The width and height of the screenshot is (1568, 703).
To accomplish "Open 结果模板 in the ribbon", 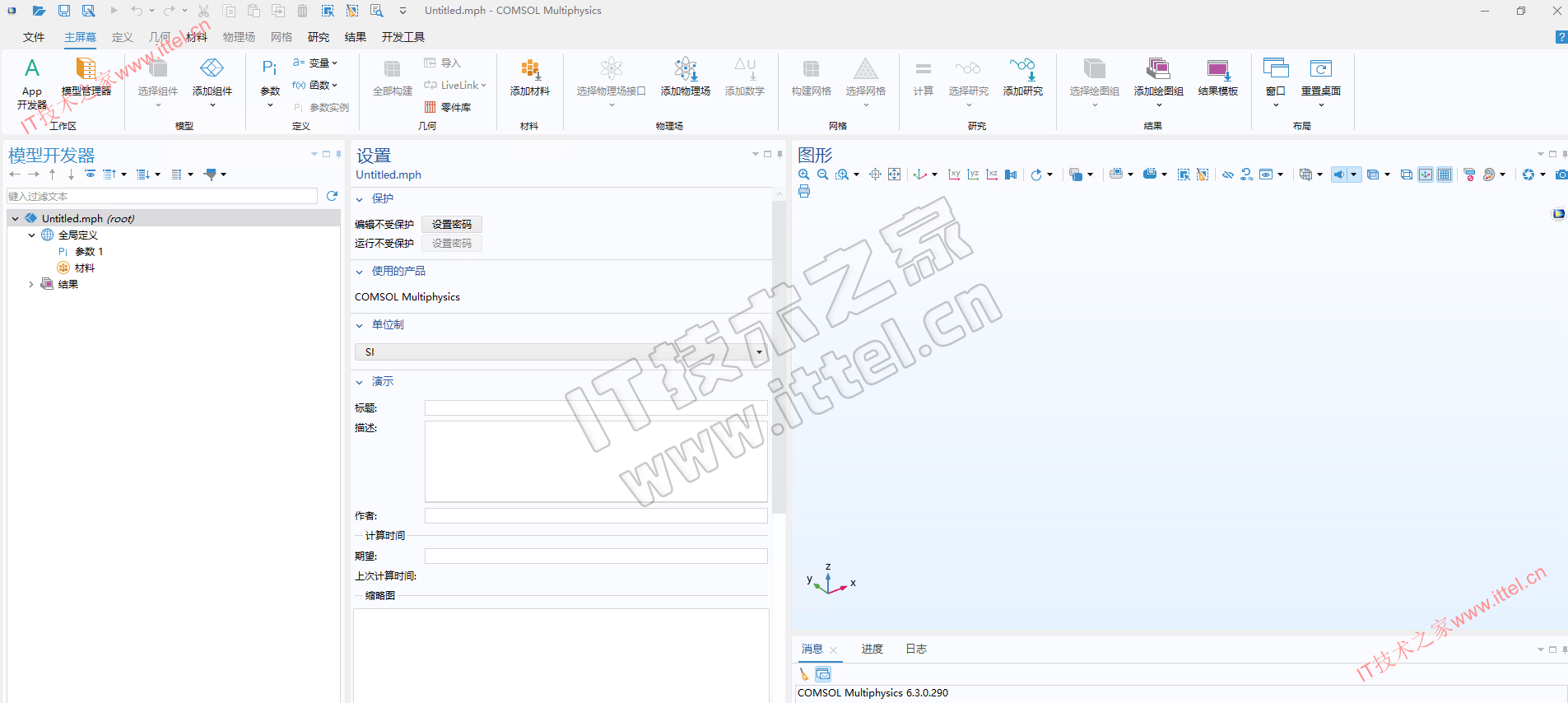I will click(x=1218, y=78).
